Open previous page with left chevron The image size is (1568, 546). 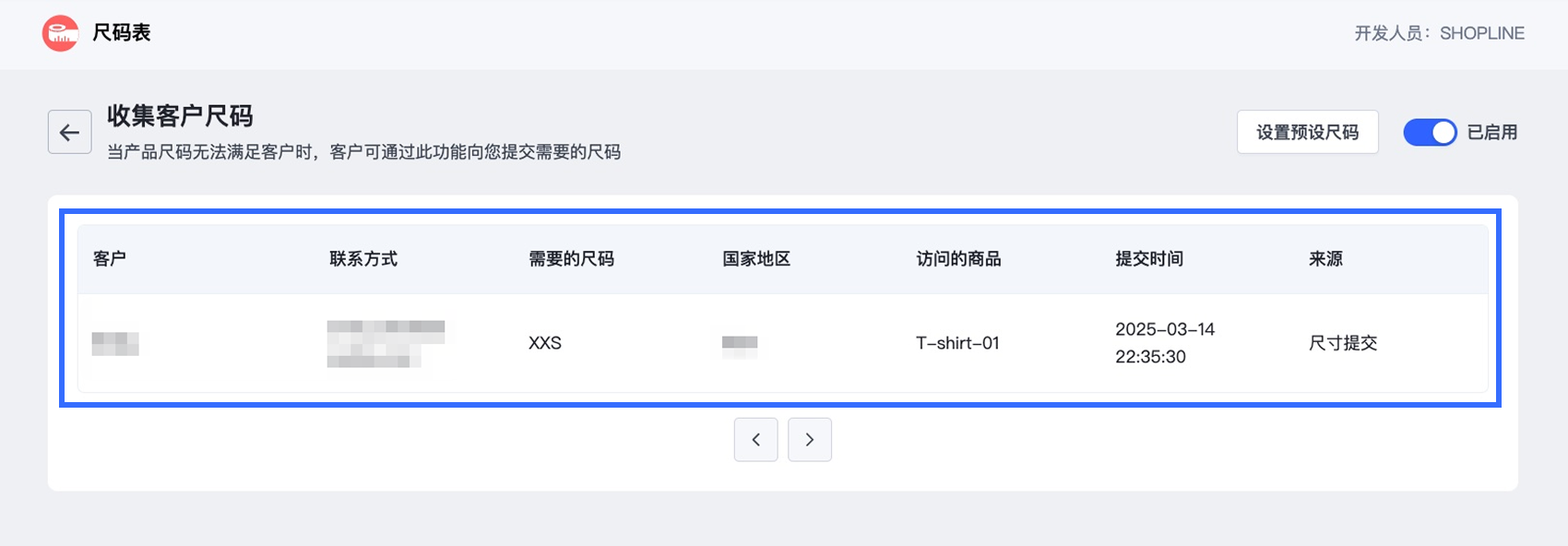[x=756, y=440]
